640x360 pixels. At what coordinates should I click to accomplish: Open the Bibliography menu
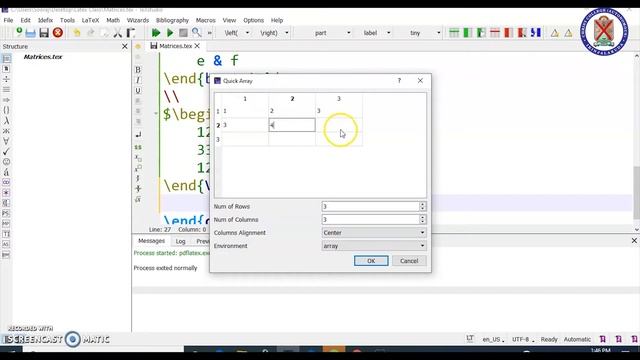click(x=172, y=20)
